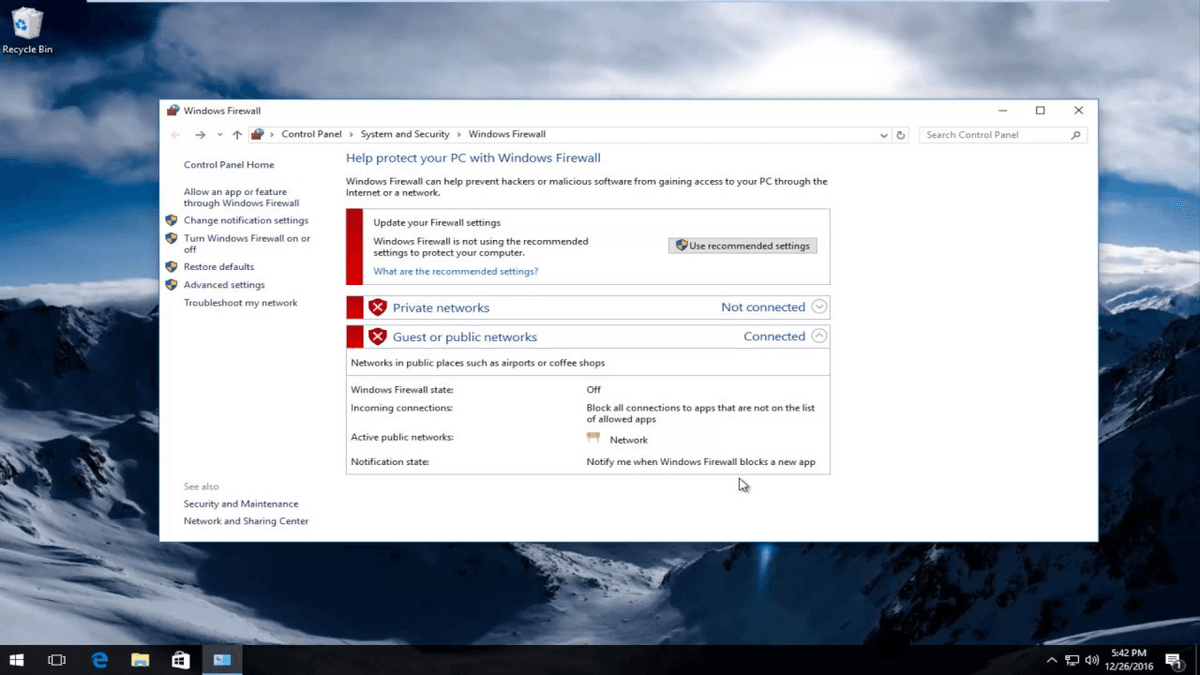Click the refresh button beside address bar

[x=901, y=135]
